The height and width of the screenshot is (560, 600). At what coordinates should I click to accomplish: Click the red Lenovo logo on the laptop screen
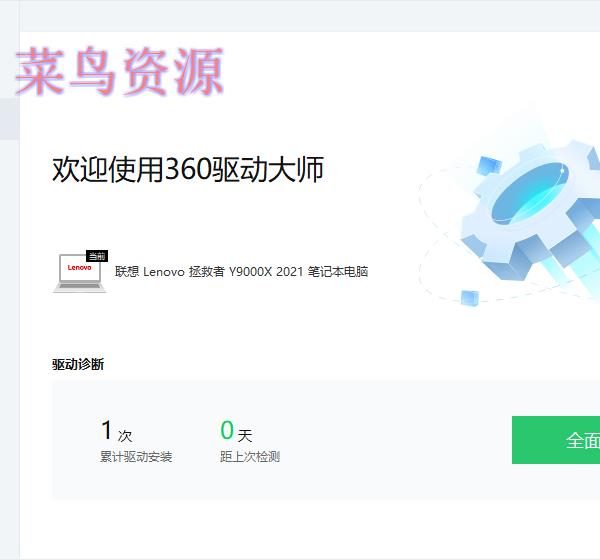pos(79,268)
